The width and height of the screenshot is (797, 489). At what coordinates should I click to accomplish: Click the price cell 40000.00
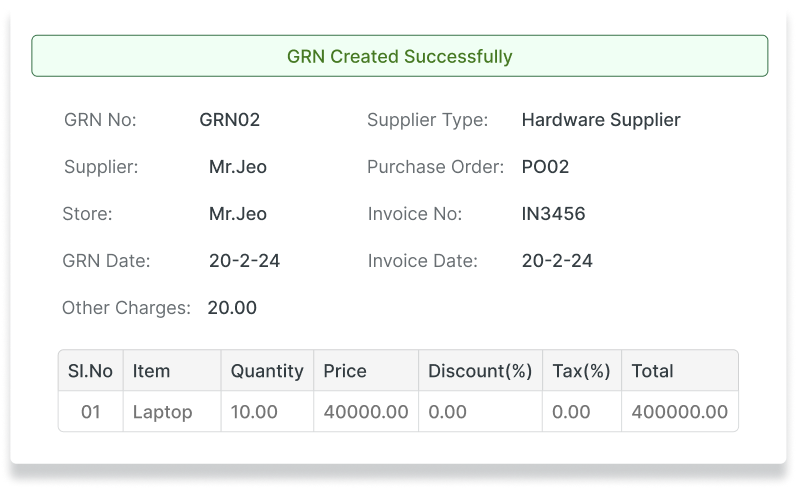366,412
